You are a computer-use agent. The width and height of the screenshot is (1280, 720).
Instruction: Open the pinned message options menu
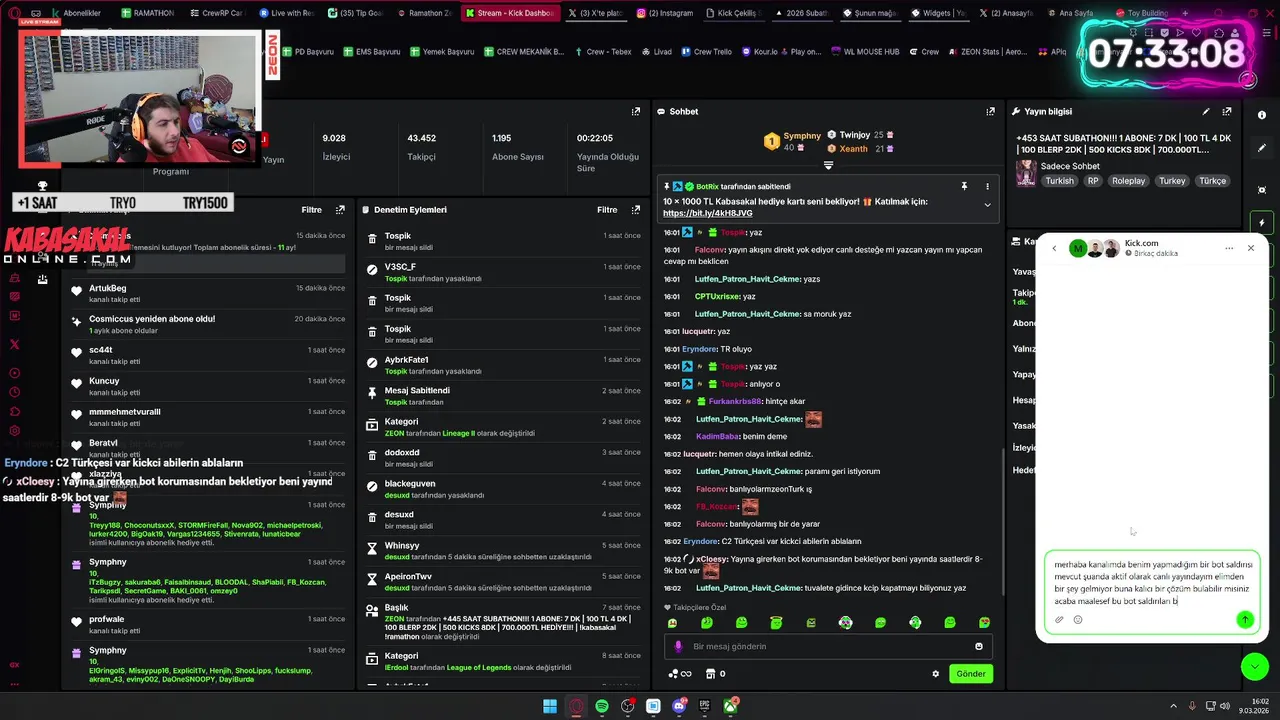point(987,186)
